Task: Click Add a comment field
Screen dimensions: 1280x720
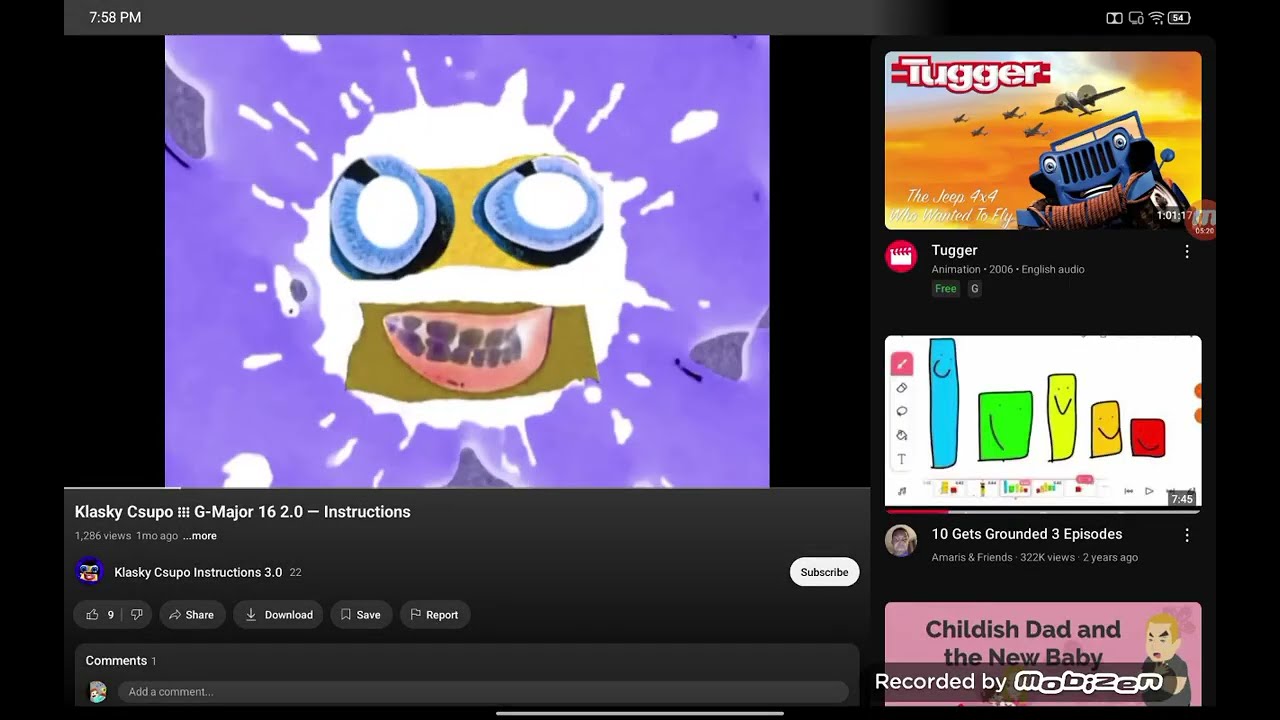Action: tap(483, 692)
